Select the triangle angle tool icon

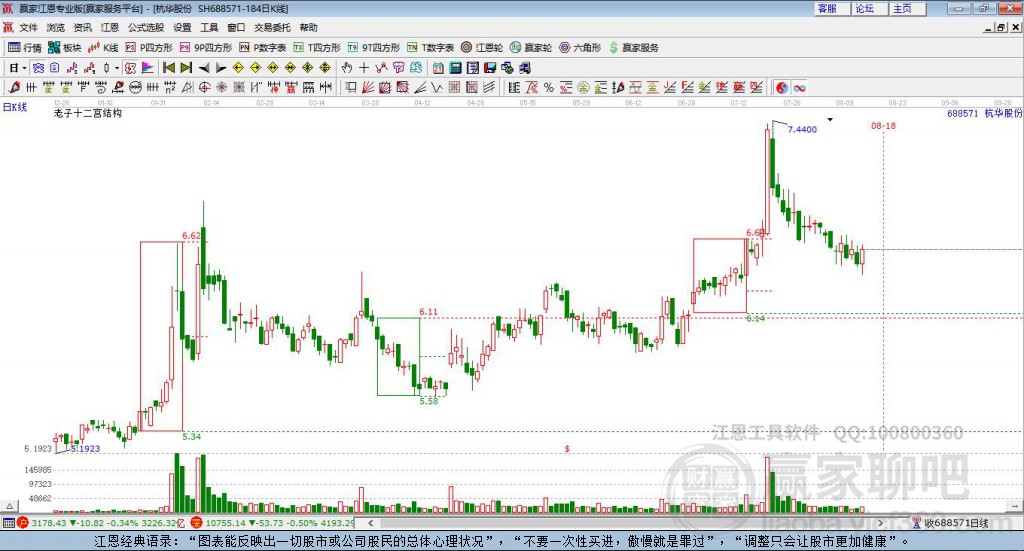(187, 87)
